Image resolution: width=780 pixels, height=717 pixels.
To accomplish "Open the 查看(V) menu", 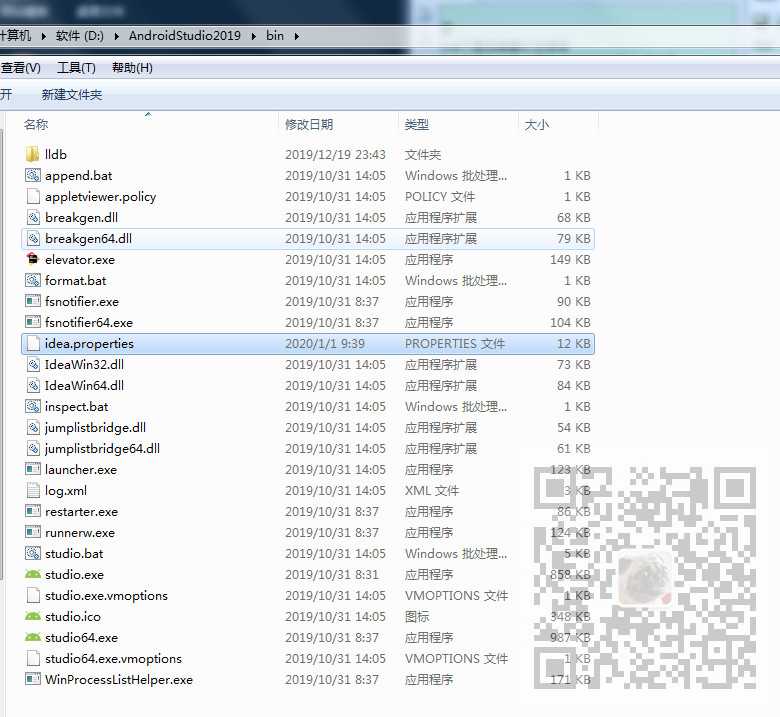I will click(x=21, y=68).
